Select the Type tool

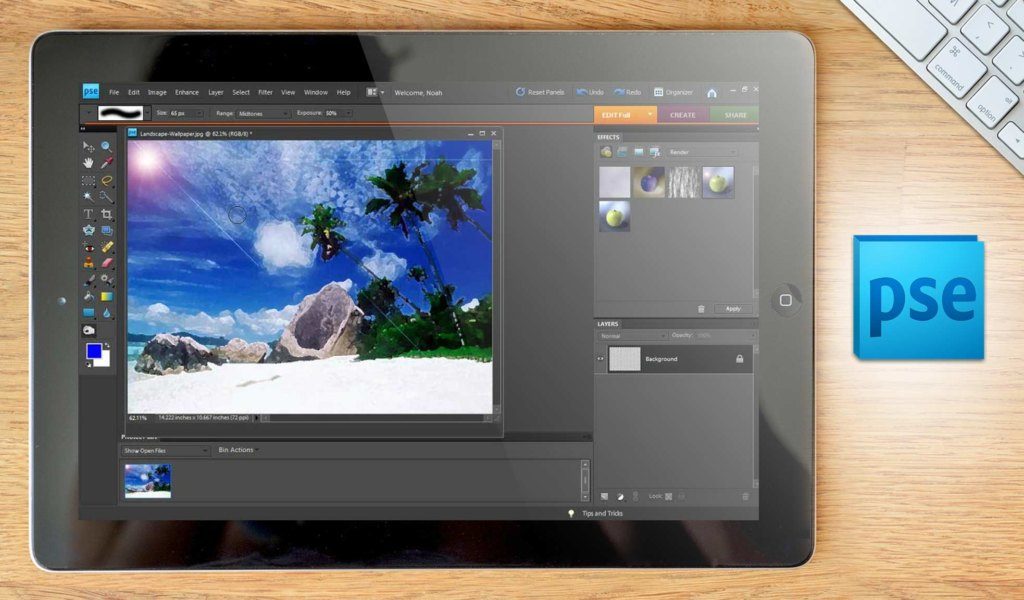pyautogui.click(x=88, y=213)
